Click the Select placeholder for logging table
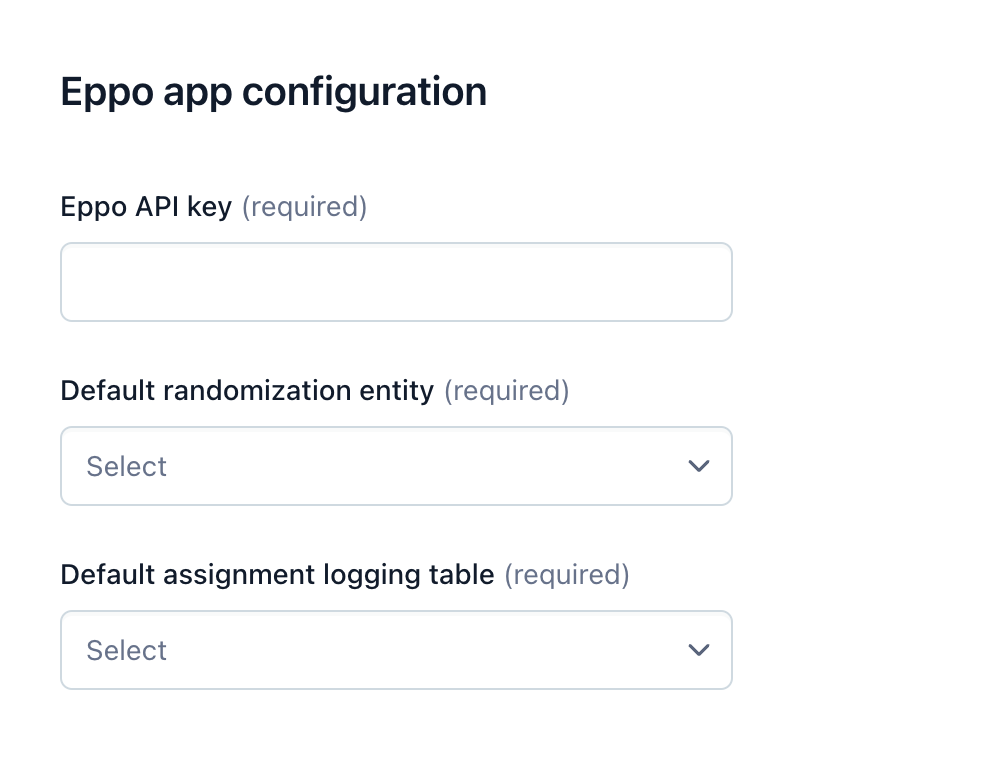Image resolution: width=992 pixels, height=768 pixels. [x=126, y=650]
